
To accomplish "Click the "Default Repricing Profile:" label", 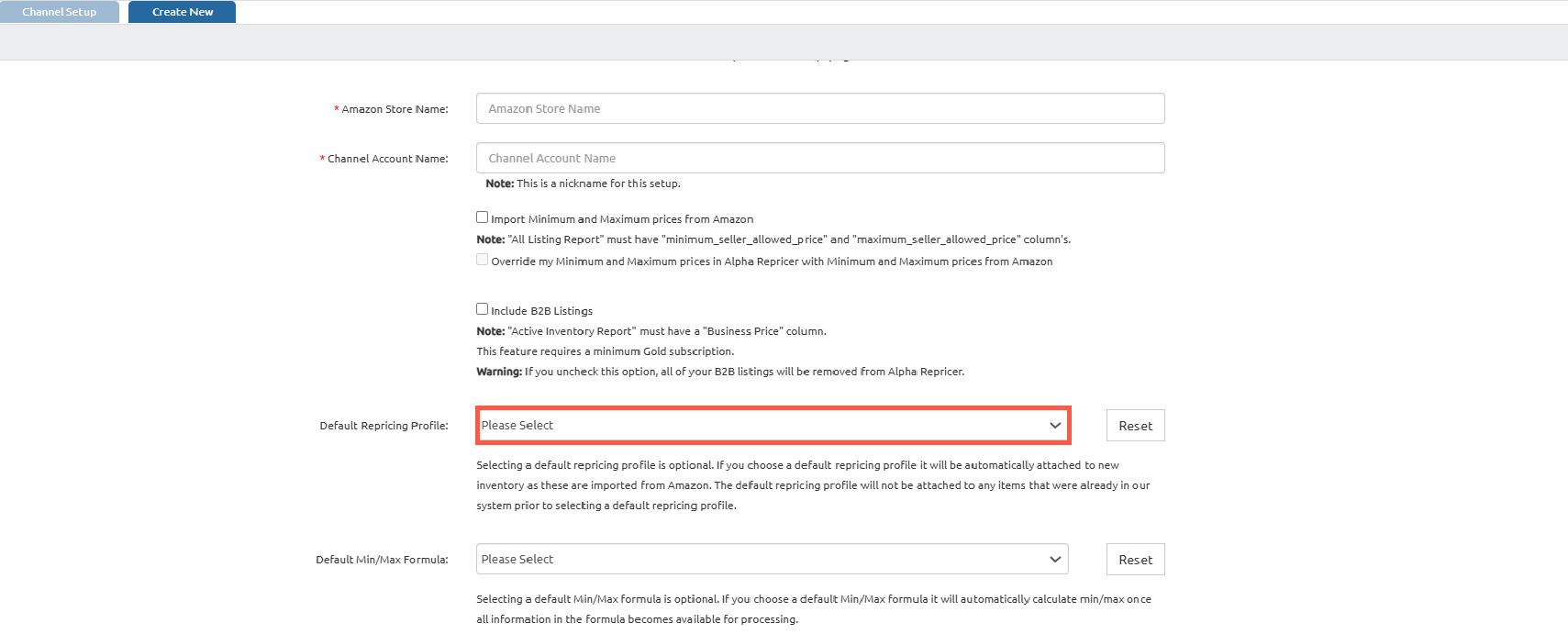I will tap(384, 426).
